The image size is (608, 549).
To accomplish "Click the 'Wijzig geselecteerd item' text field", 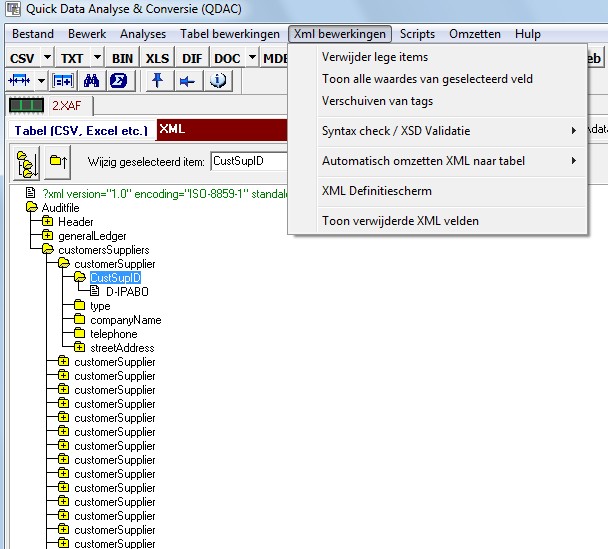I will pyautogui.click(x=248, y=160).
